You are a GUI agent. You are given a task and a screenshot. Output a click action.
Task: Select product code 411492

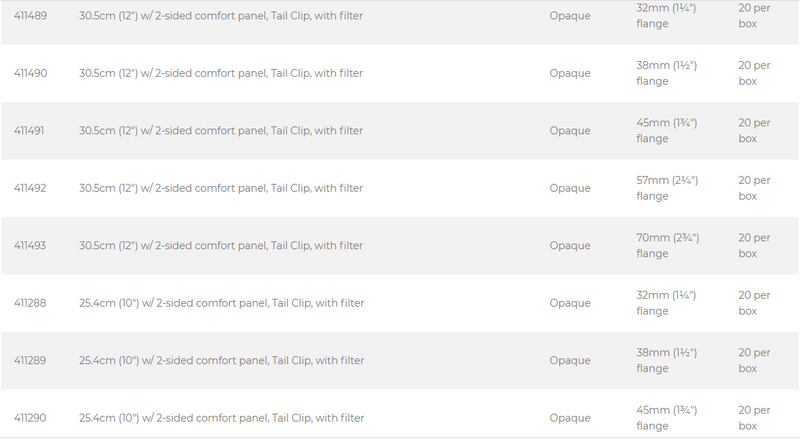tap(30, 188)
